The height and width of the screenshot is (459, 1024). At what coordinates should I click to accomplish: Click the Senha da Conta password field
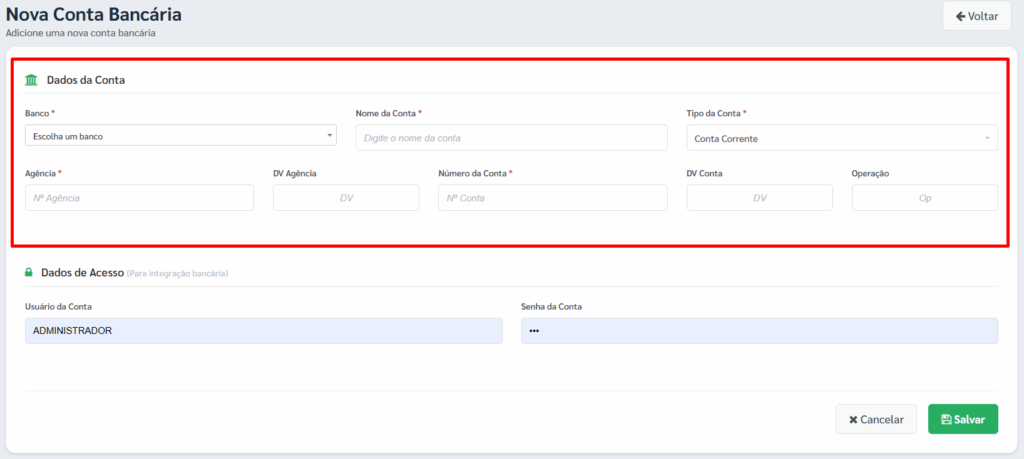pyautogui.click(x=759, y=331)
